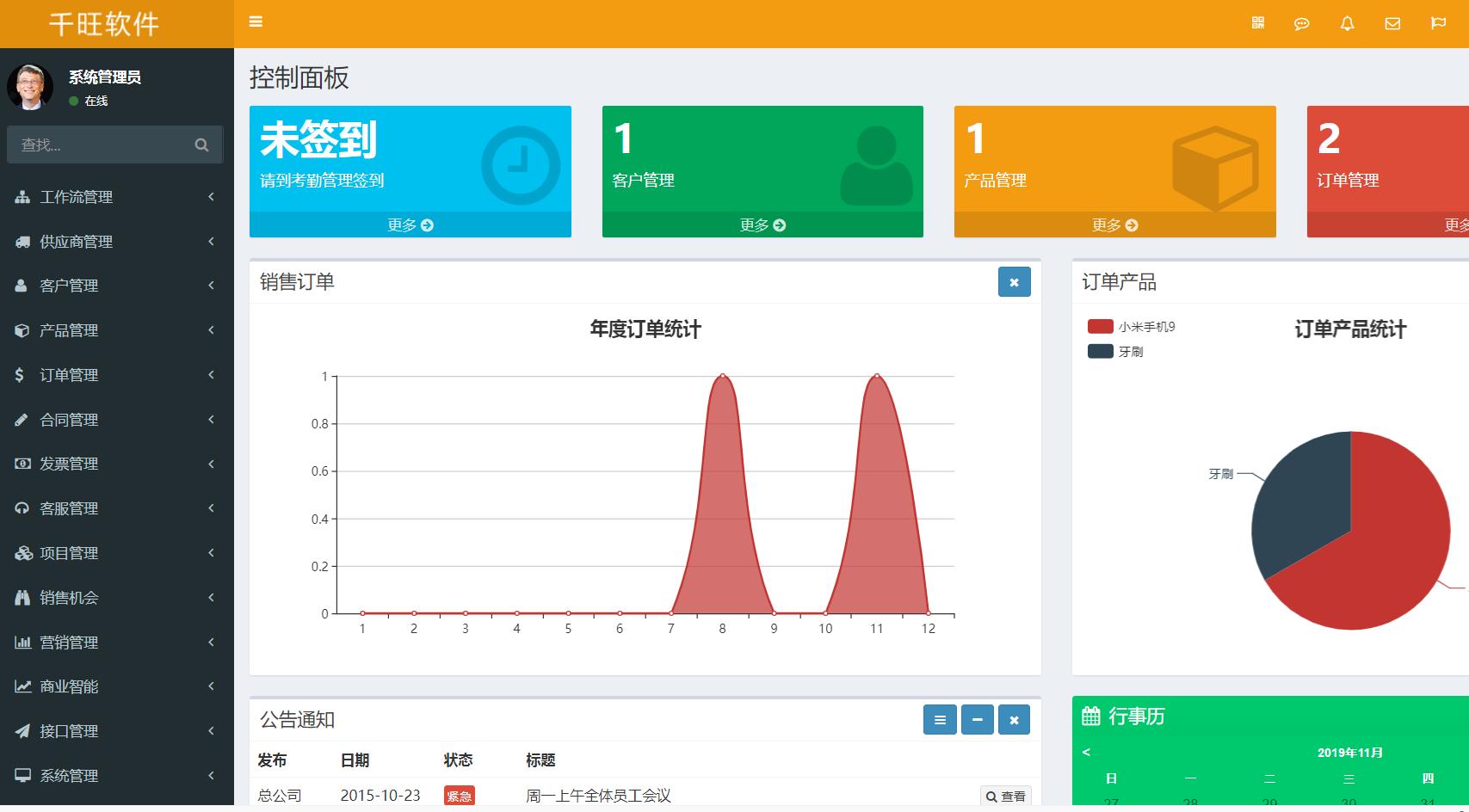The height and width of the screenshot is (812, 1469).
Task: Close the 销售订单 panel
Action: coord(1015,282)
